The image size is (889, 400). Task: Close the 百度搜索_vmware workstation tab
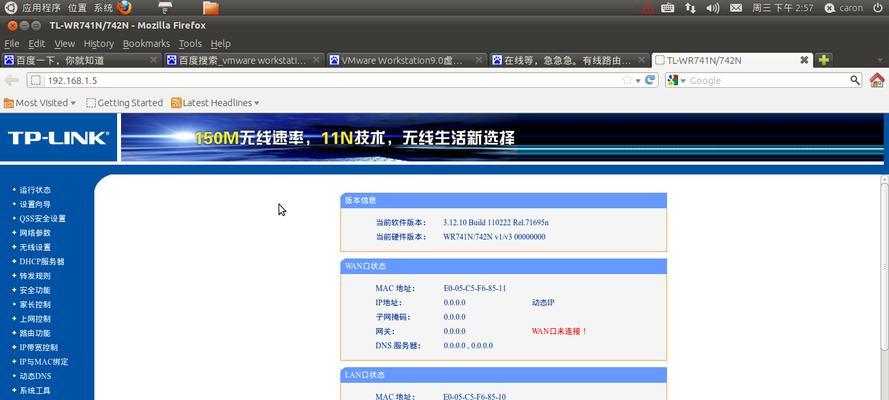[316, 59]
